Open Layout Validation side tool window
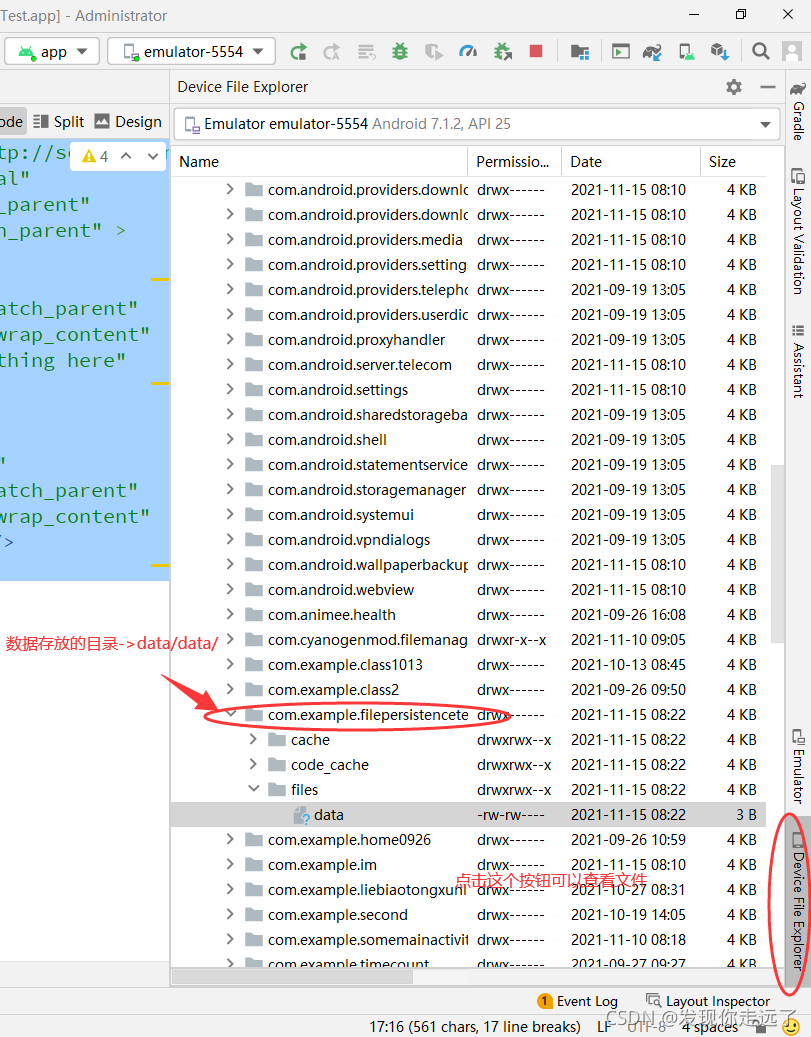Screen dimensions: 811x1037 [x=798, y=231]
